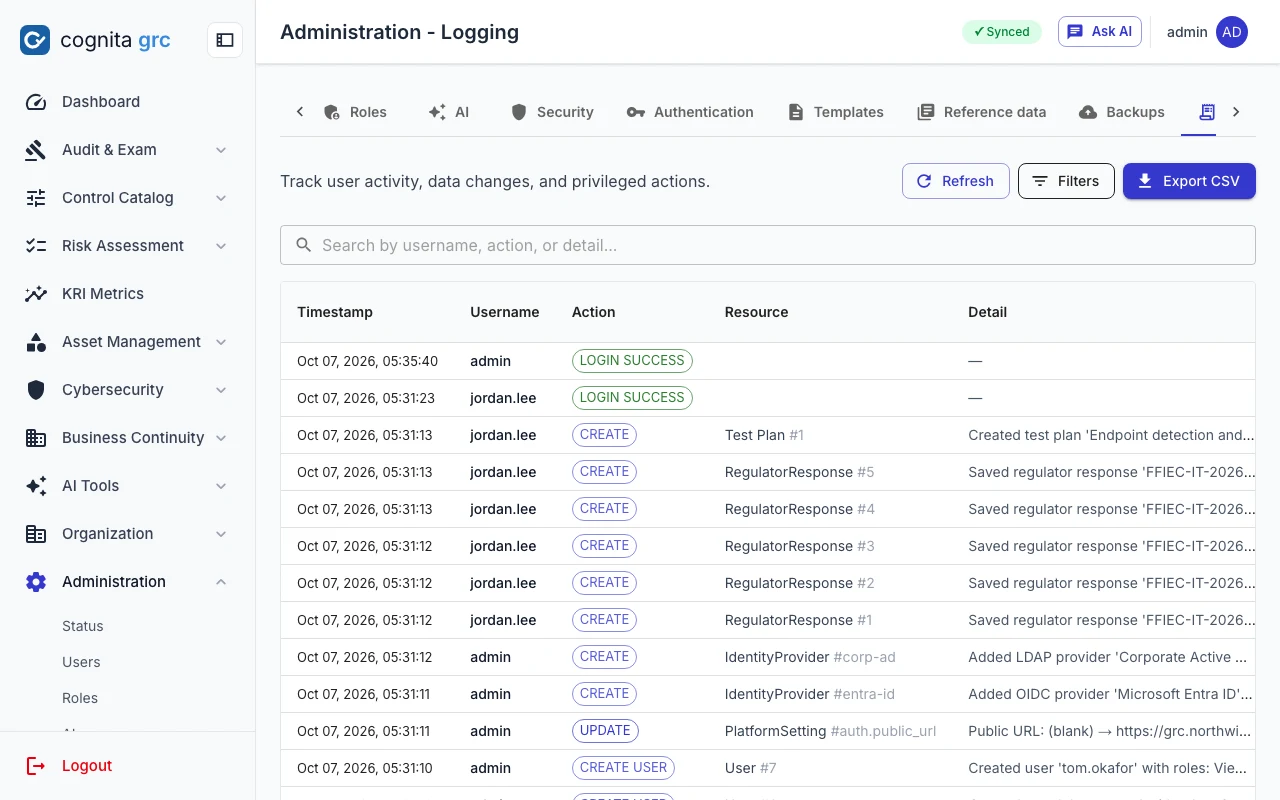
Task: Click the red Logout icon
Action: pos(36,766)
